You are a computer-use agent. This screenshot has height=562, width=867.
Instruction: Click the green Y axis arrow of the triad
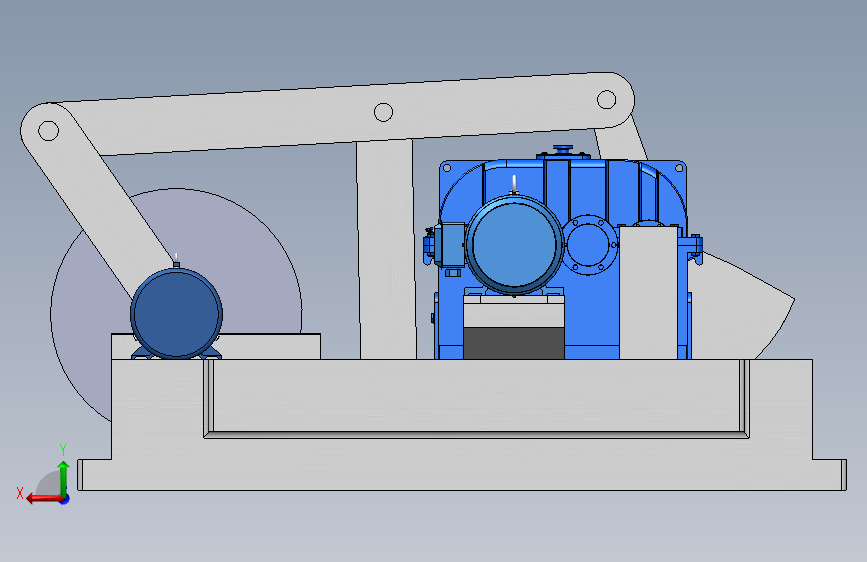tap(64, 477)
